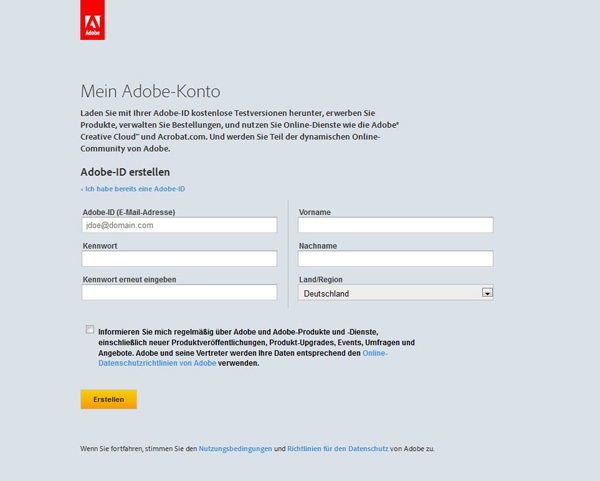600x481 pixels.
Task: Click into the Vorname input box
Action: coord(395,226)
